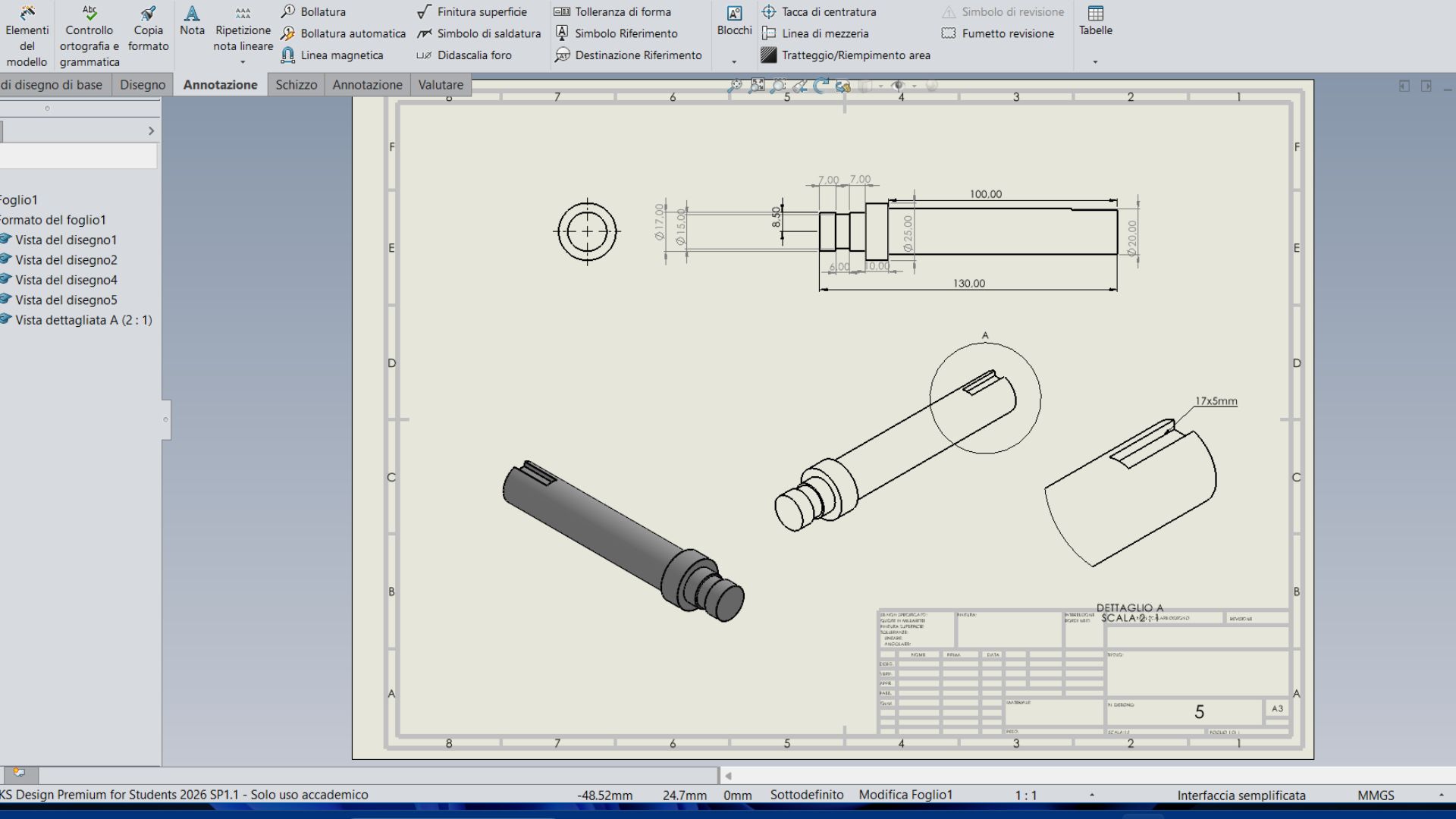Click the Rotate view icon

tap(821, 86)
